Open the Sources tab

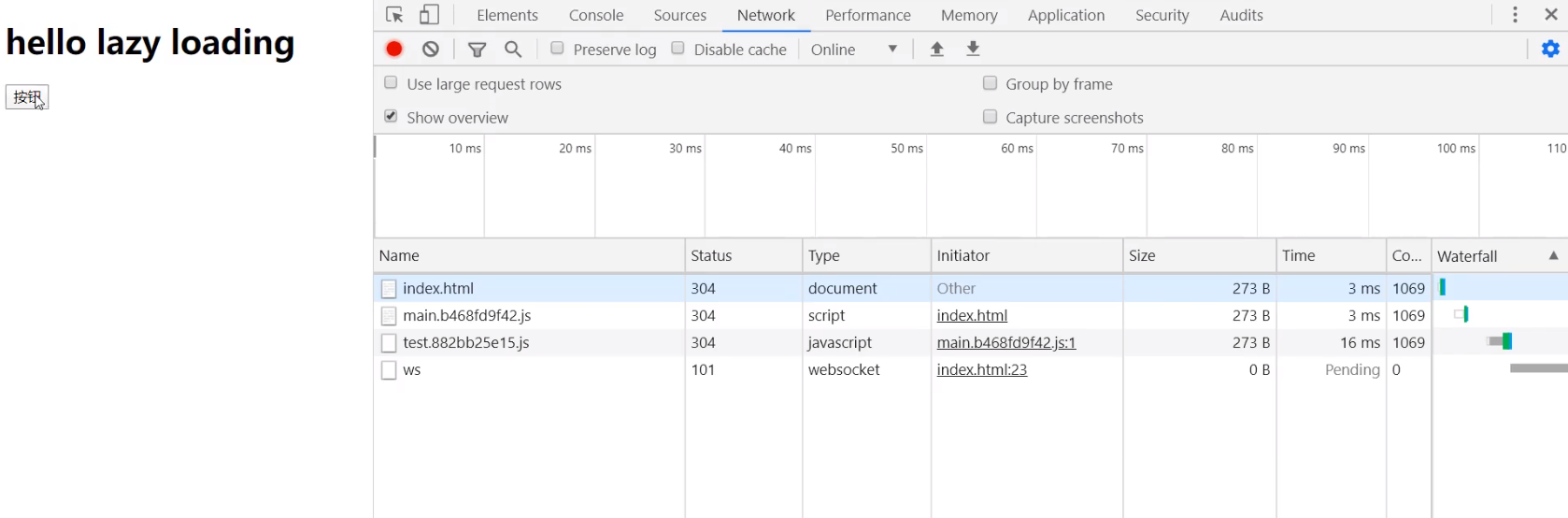tap(680, 15)
